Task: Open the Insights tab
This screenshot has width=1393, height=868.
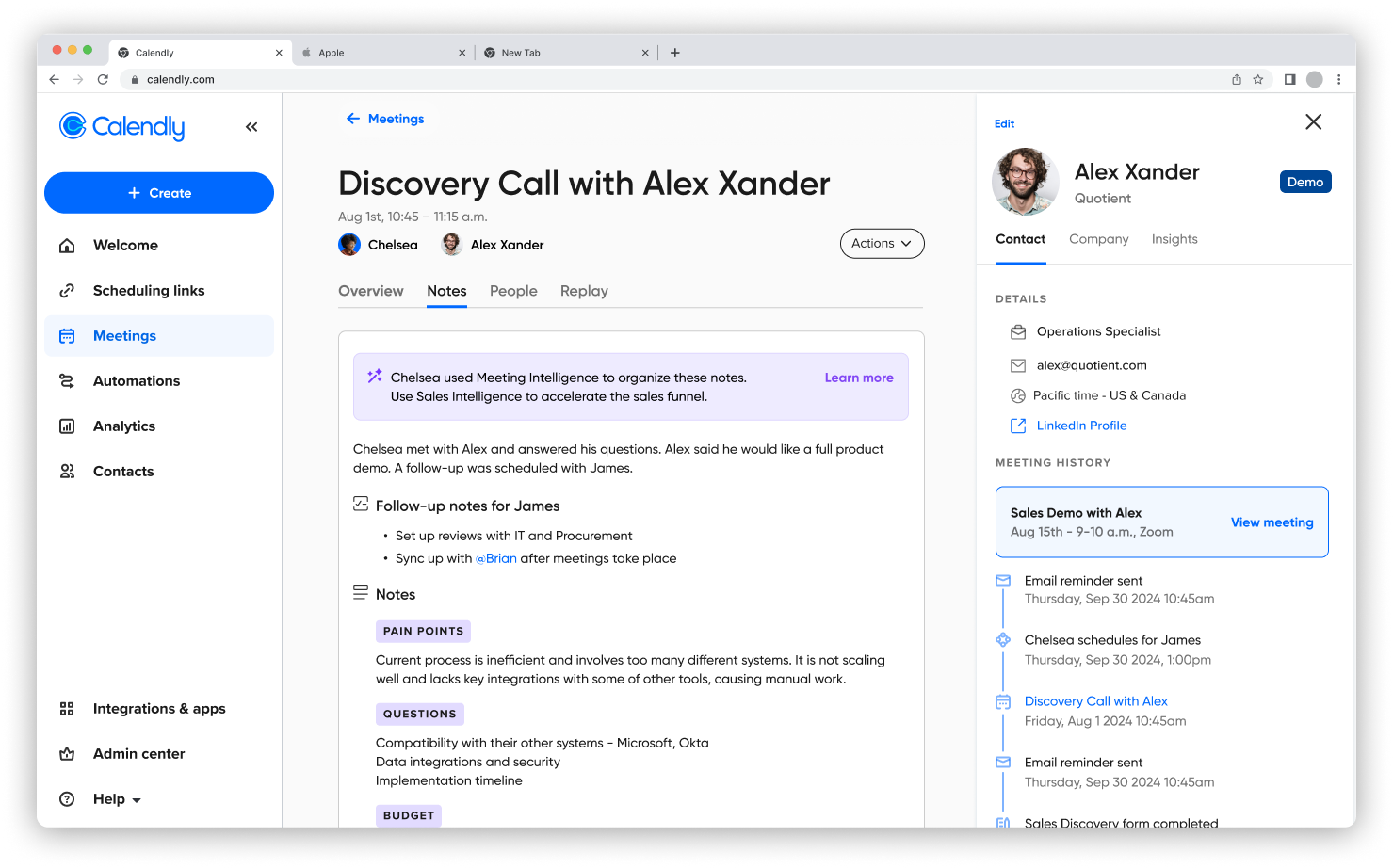Action: coord(1174,239)
